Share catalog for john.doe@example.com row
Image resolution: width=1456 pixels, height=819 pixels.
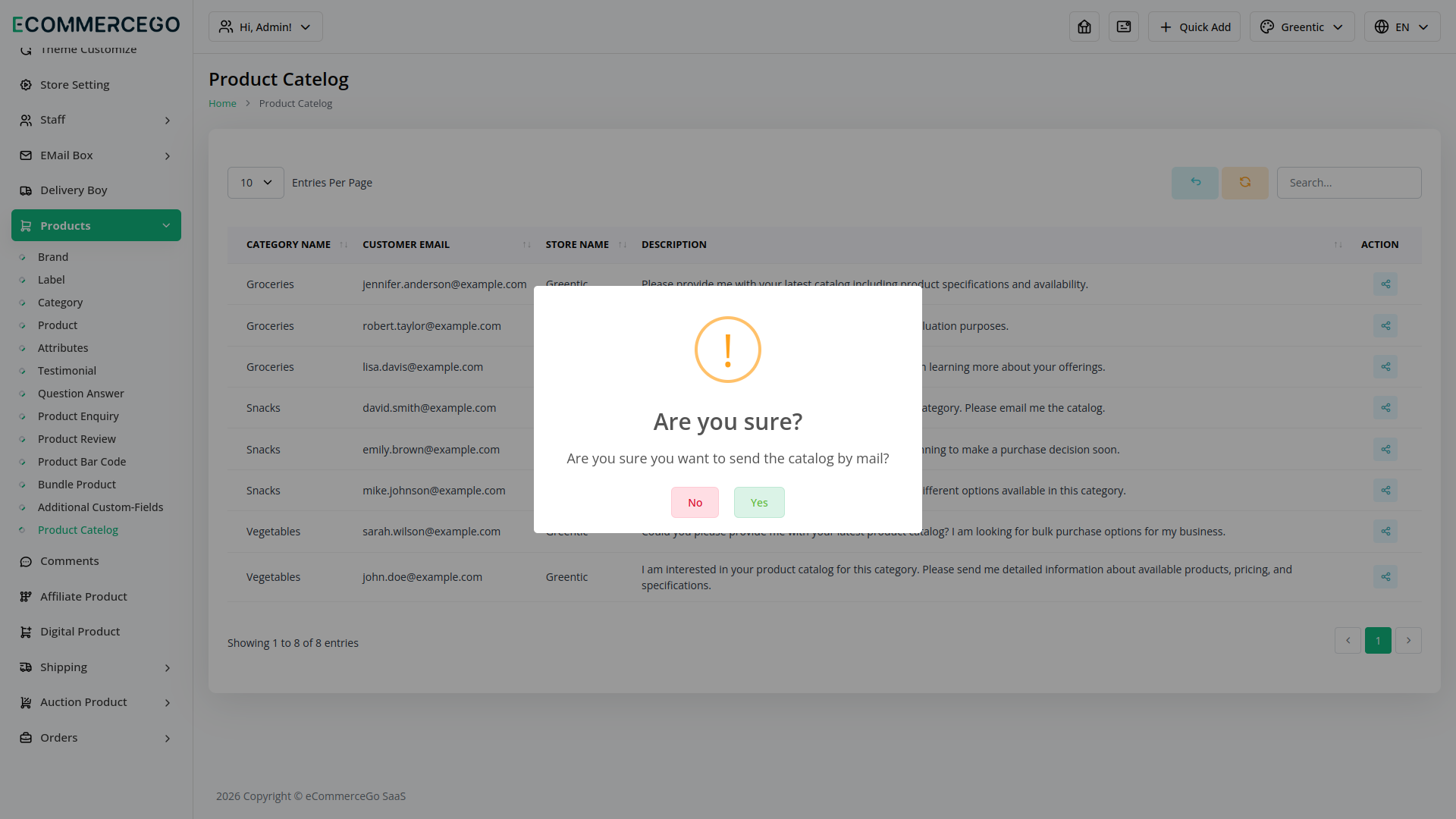(x=1385, y=577)
